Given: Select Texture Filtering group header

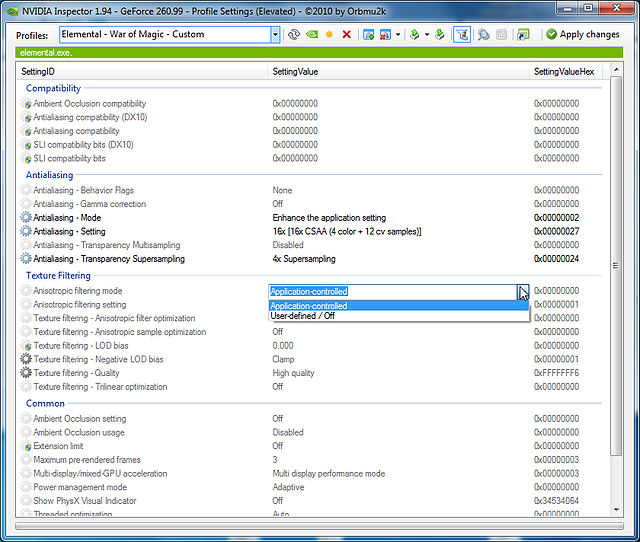Looking at the screenshot, I should 58,275.
